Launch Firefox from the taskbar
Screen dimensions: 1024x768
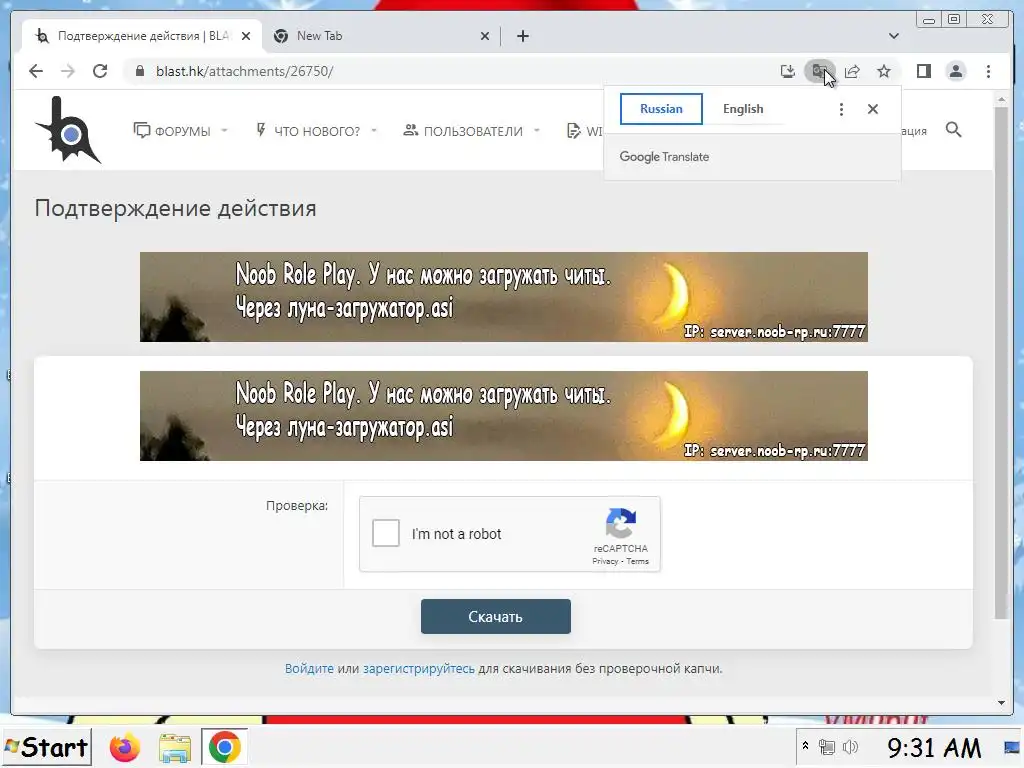[x=125, y=747]
